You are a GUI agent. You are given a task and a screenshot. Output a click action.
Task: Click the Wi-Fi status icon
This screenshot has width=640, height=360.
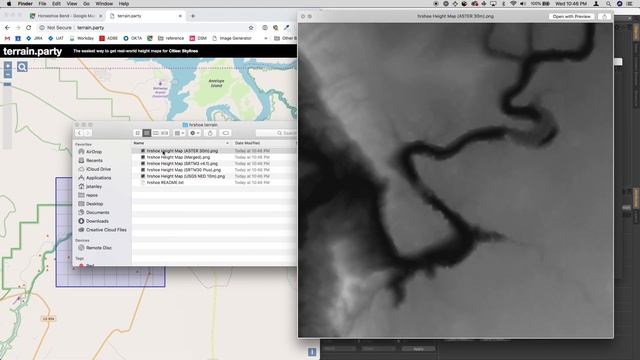[513, 4]
